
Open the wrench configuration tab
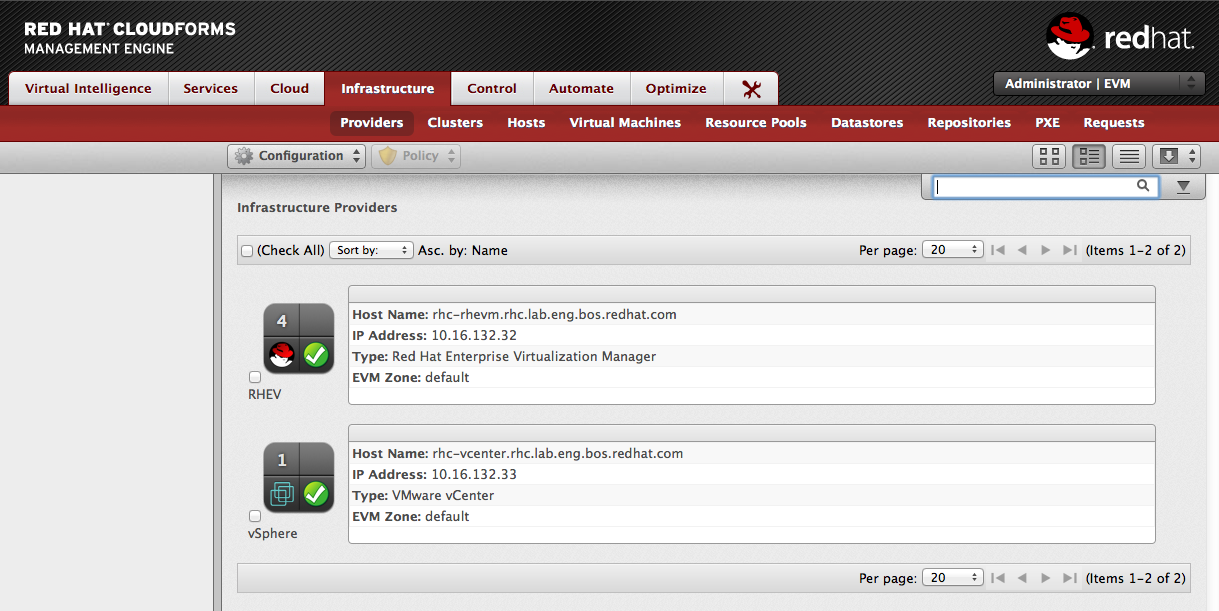(752, 89)
